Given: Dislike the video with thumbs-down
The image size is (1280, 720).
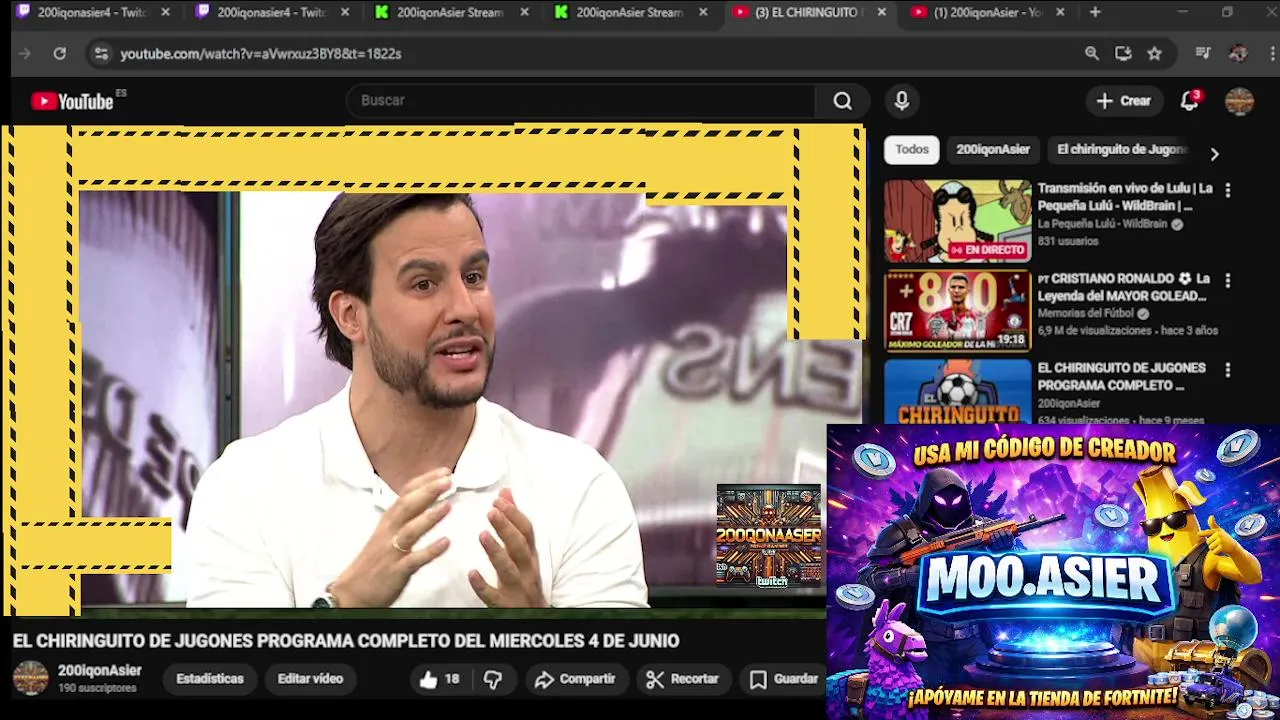Looking at the screenshot, I should pyautogui.click(x=493, y=679).
